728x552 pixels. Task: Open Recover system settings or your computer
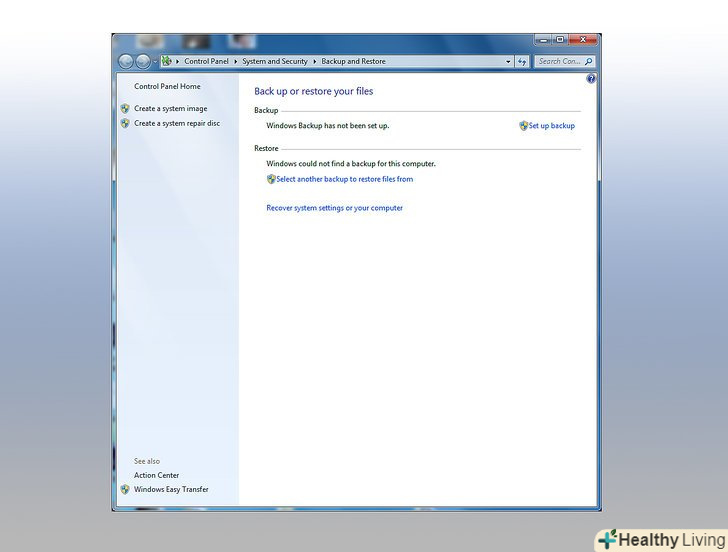334,208
